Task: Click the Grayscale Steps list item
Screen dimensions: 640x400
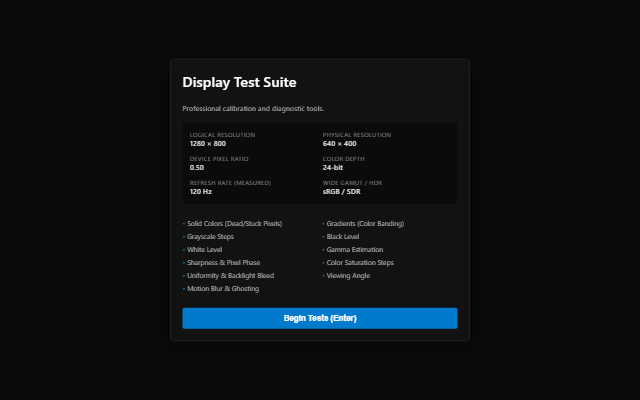Action: [x=208, y=237]
